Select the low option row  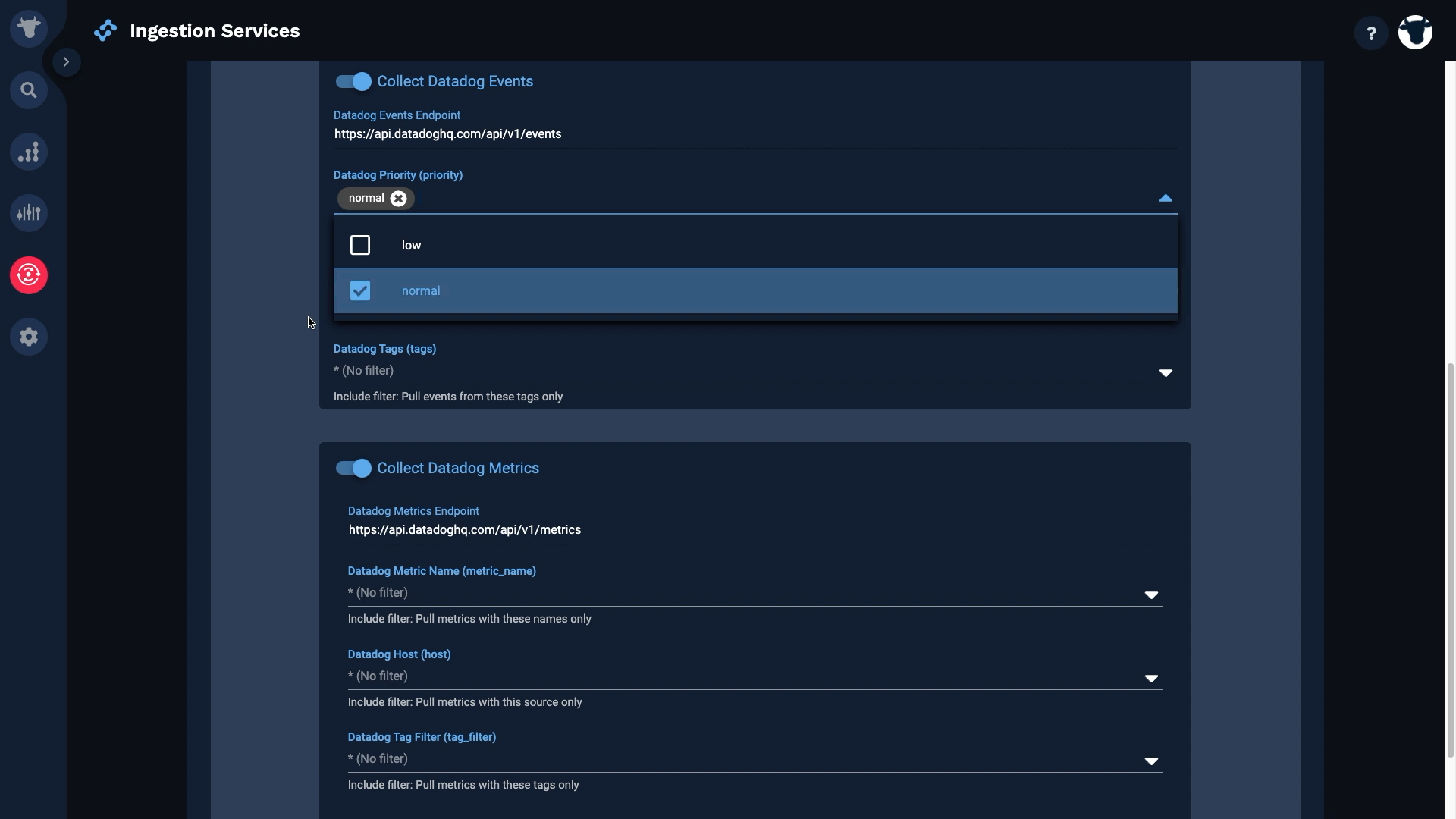pyautogui.click(x=755, y=245)
